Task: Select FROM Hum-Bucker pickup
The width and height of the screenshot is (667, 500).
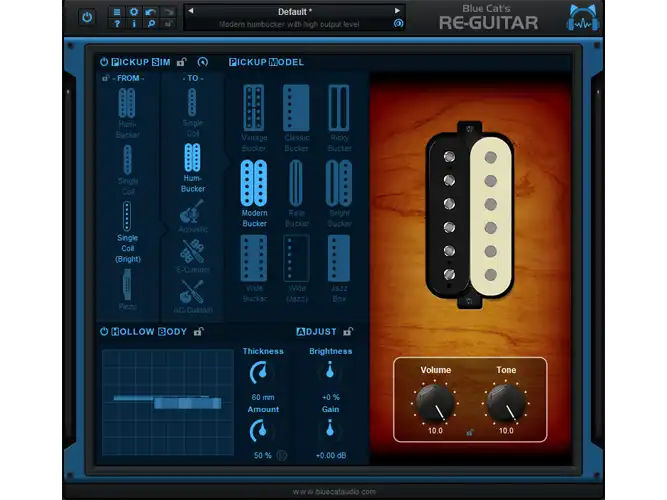Action: (127, 113)
